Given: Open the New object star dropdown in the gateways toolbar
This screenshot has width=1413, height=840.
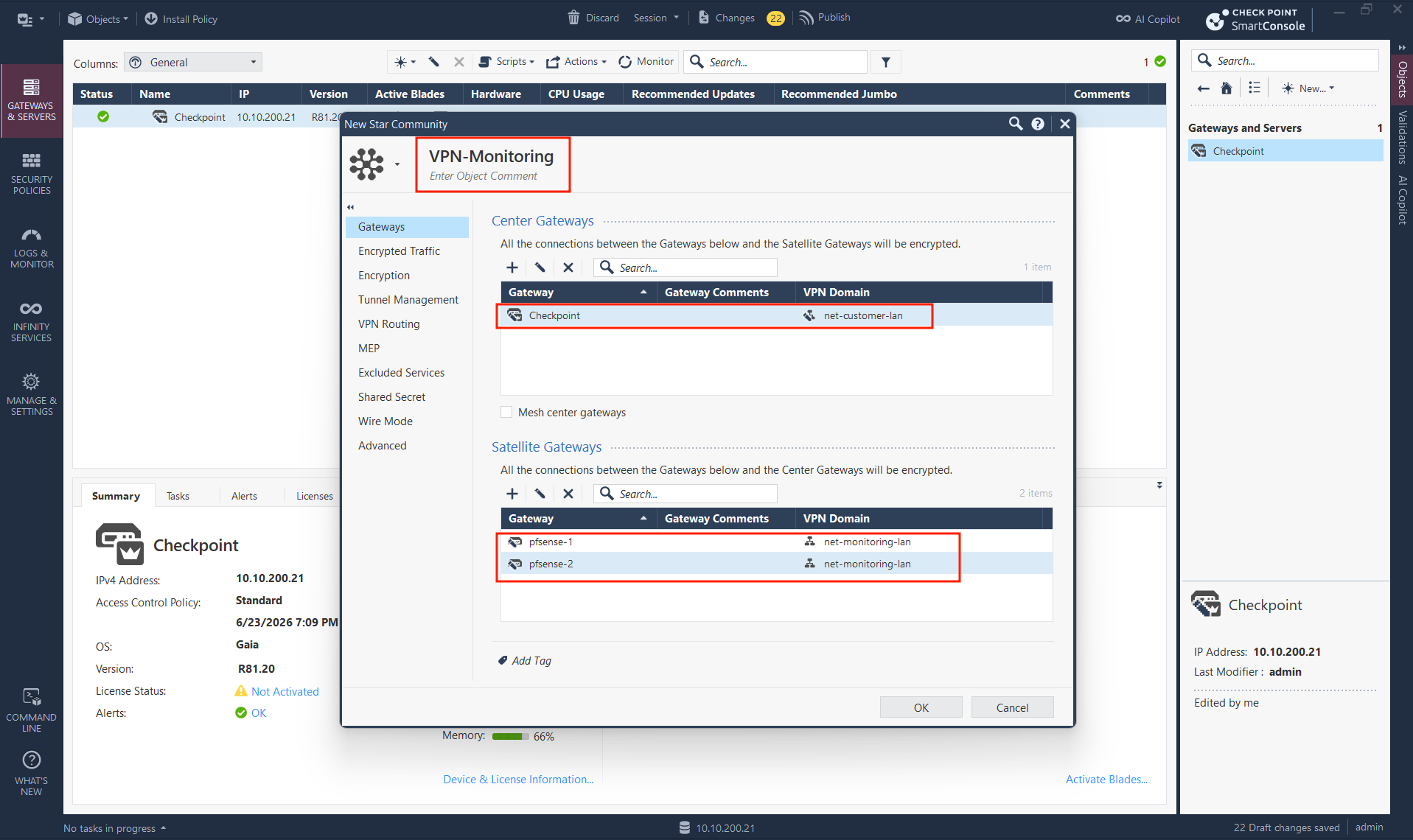Looking at the screenshot, I should pos(405,63).
